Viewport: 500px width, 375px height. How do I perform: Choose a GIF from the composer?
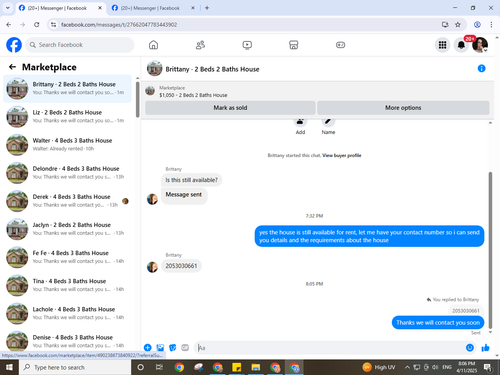[185, 348]
